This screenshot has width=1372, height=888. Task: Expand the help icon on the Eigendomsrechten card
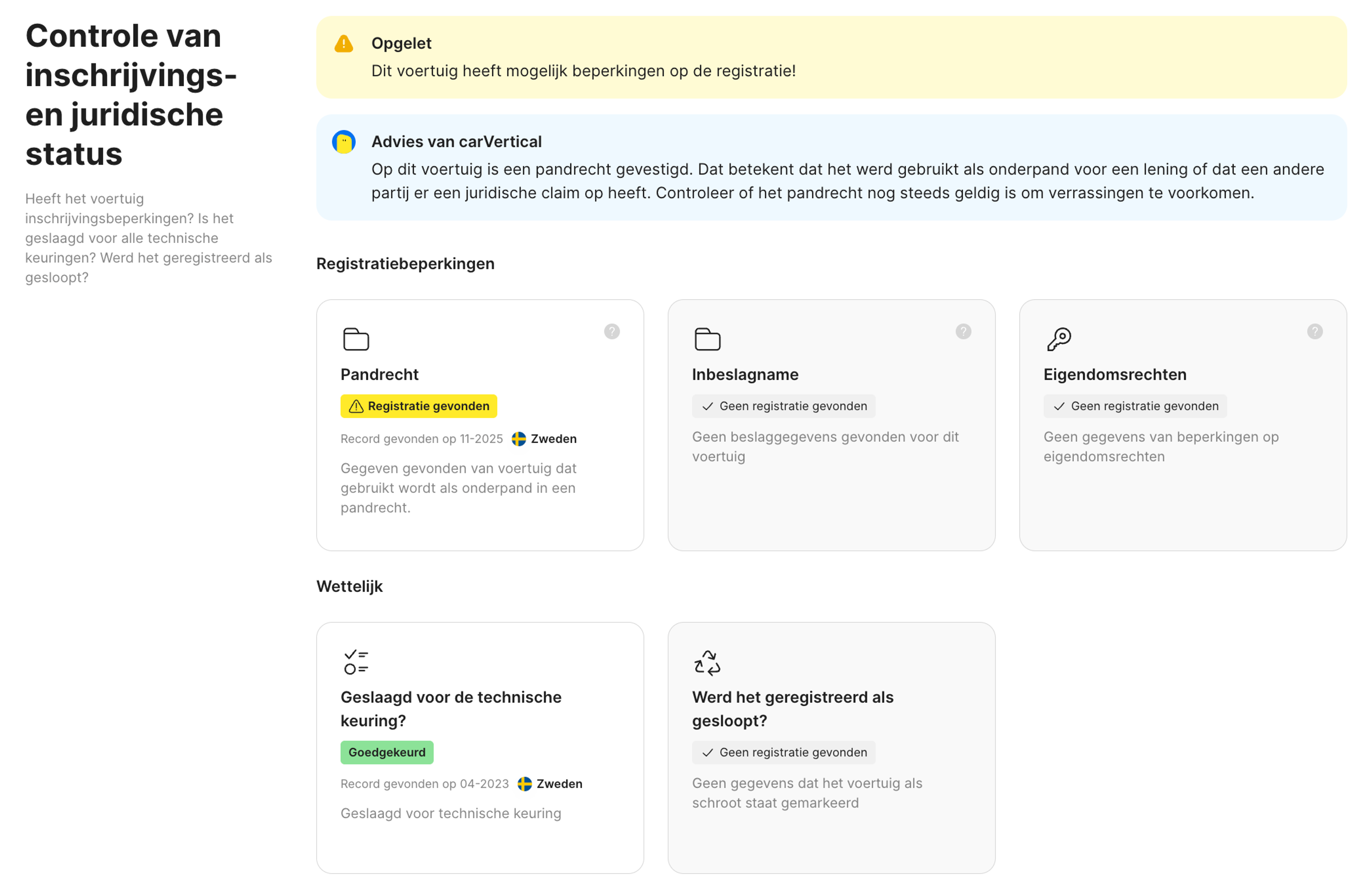[1315, 331]
